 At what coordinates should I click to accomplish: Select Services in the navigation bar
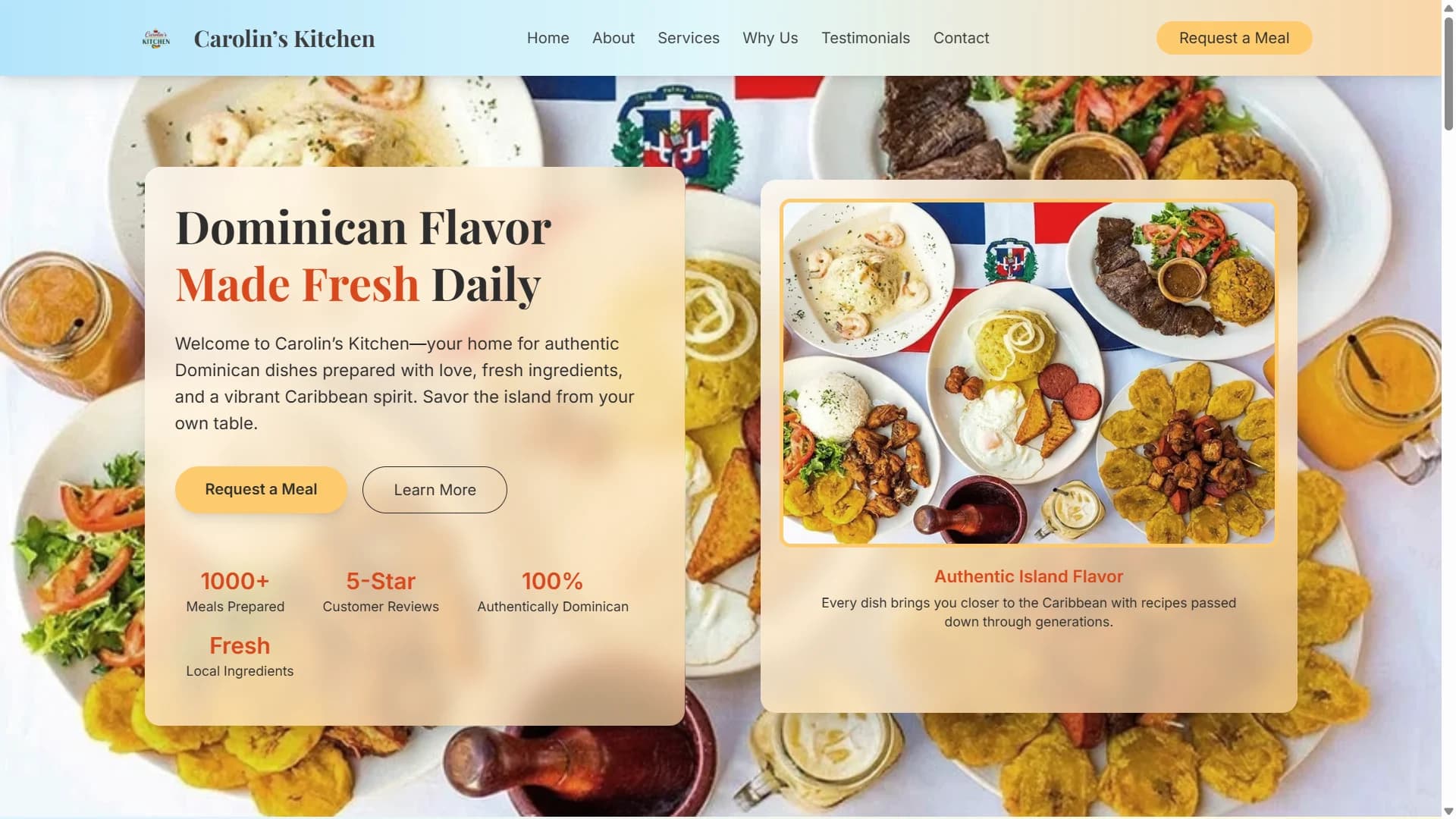(688, 38)
